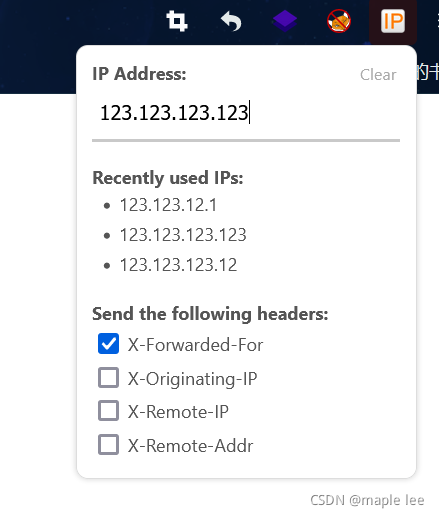Viewport: 439px width, 518px height.
Task: Click the crossed-out fox extension icon
Action: (339, 21)
